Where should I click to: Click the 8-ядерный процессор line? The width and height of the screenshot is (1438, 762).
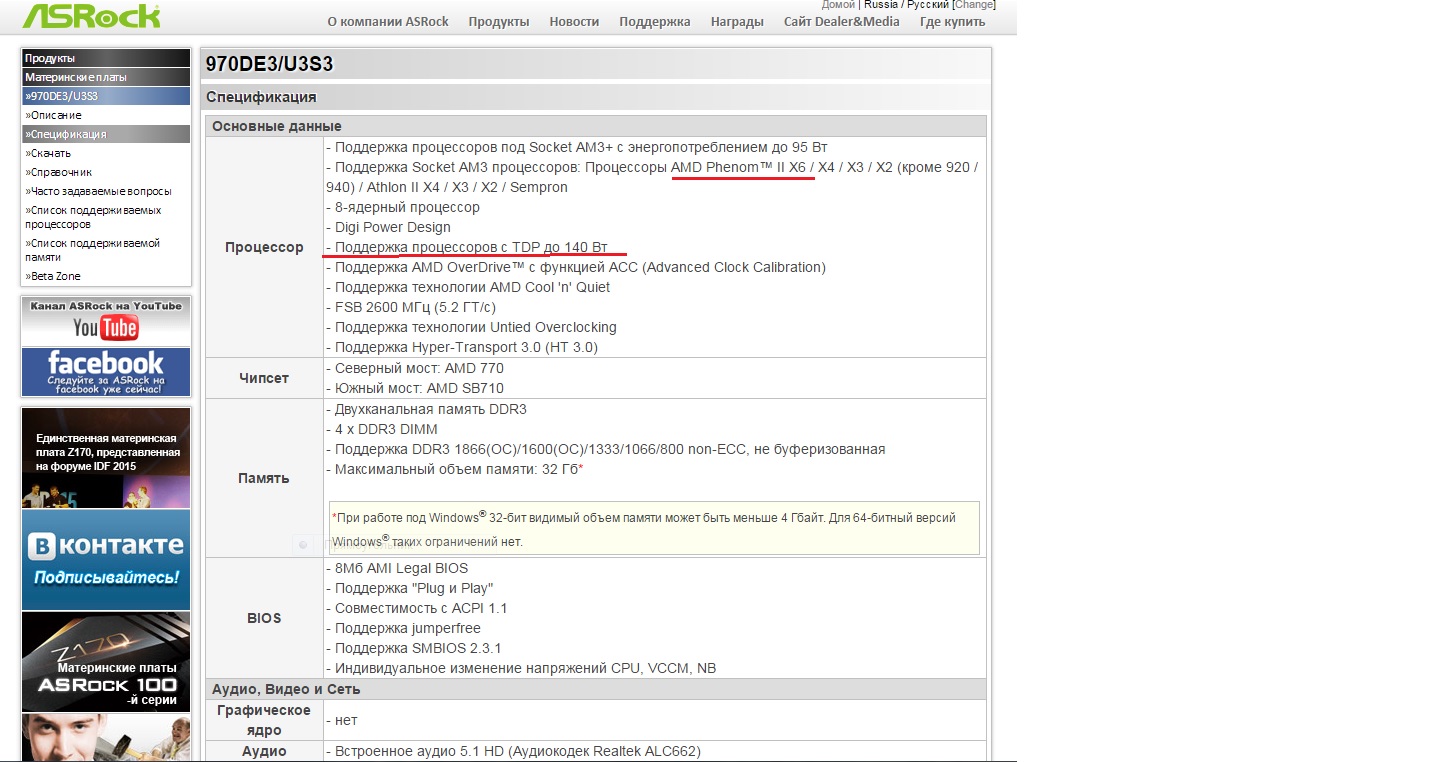point(403,207)
